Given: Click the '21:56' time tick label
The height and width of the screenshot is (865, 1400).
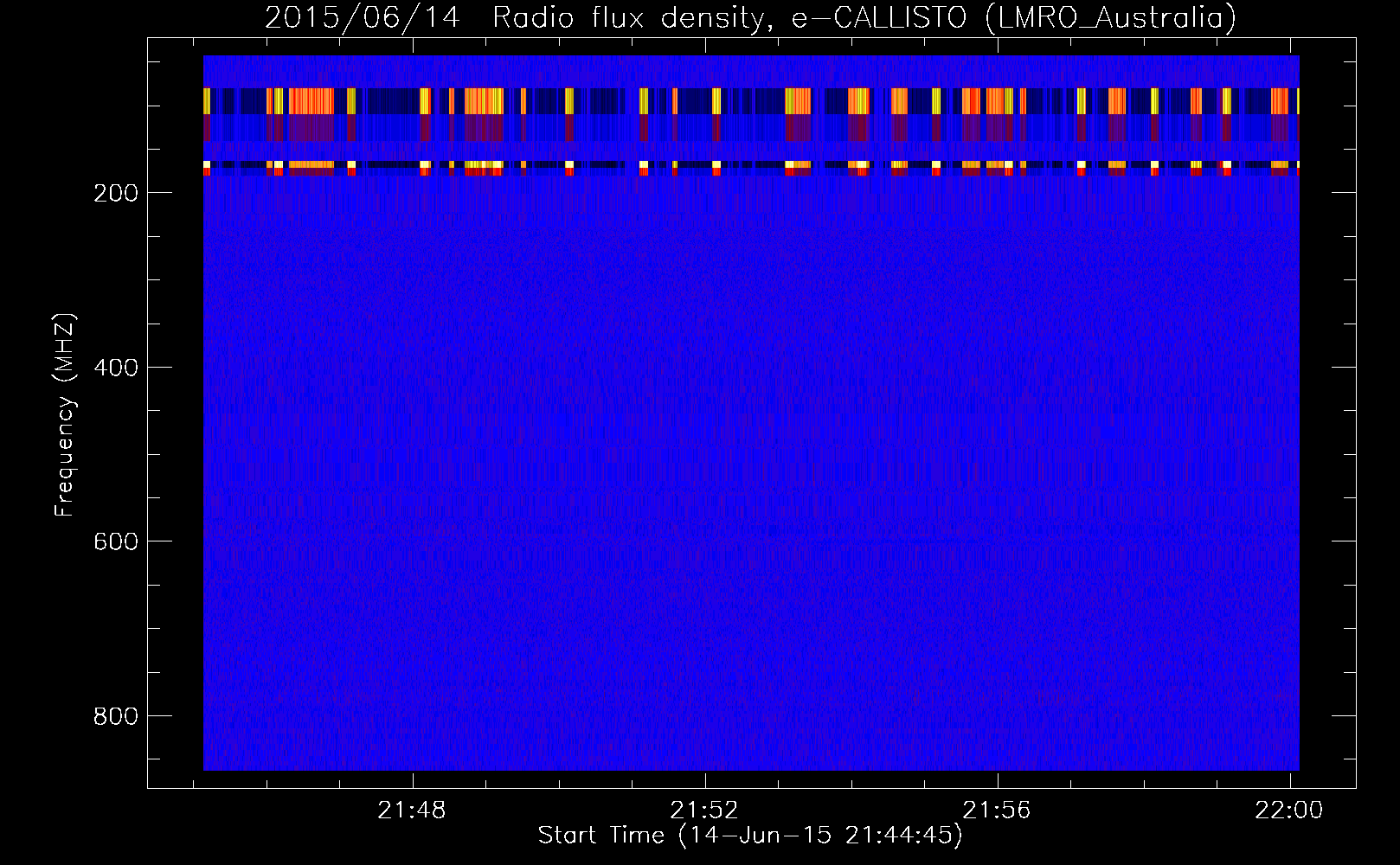Looking at the screenshot, I should click(x=997, y=810).
